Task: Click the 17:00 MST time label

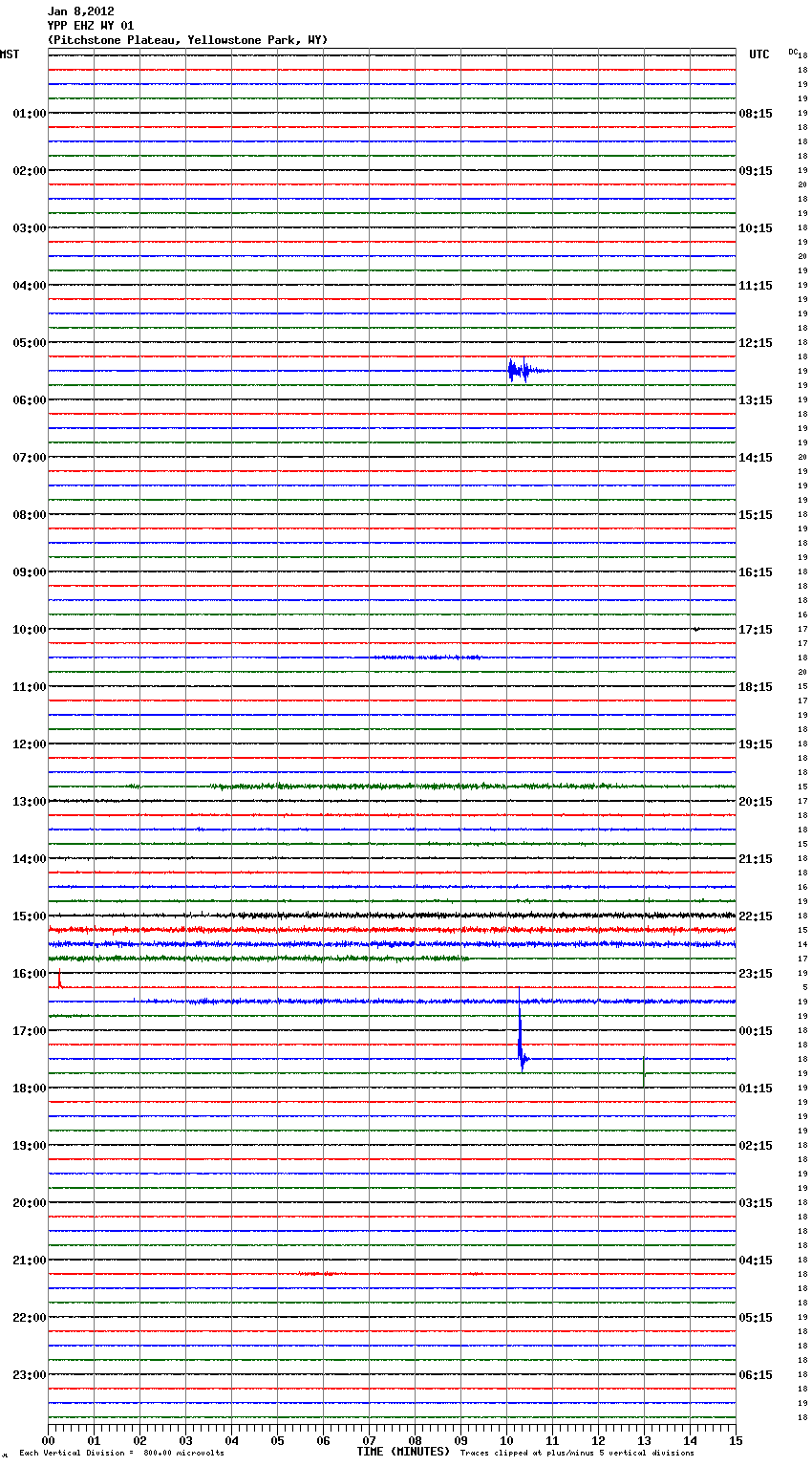Action: 29,1031
